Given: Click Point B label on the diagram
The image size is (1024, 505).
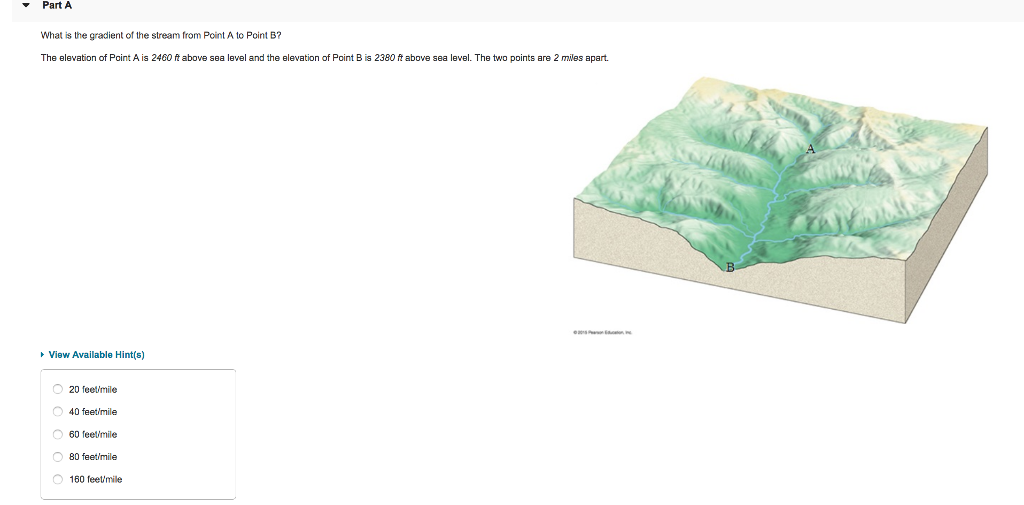Looking at the screenshot, I should [x=730, y=267].
